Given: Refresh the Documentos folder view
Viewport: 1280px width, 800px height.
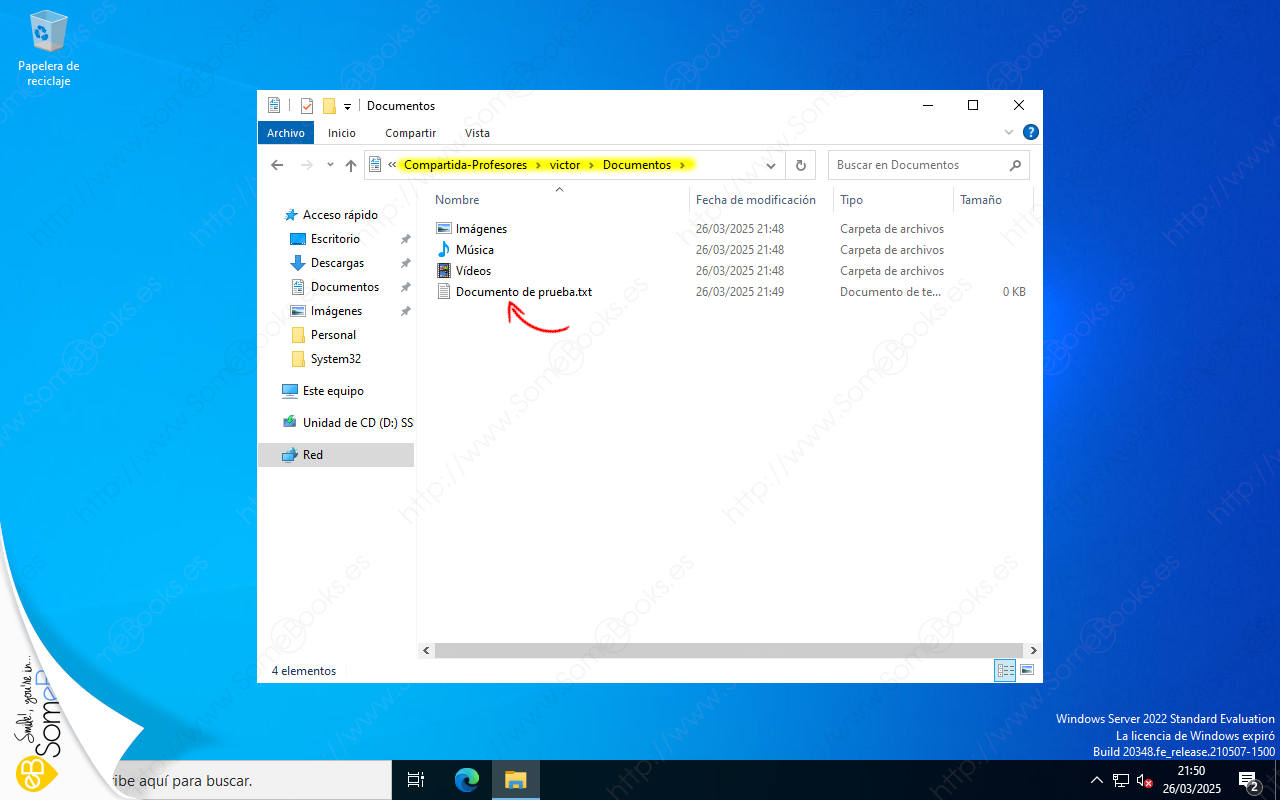Looking at the screenshot, I should click(800, 165).
